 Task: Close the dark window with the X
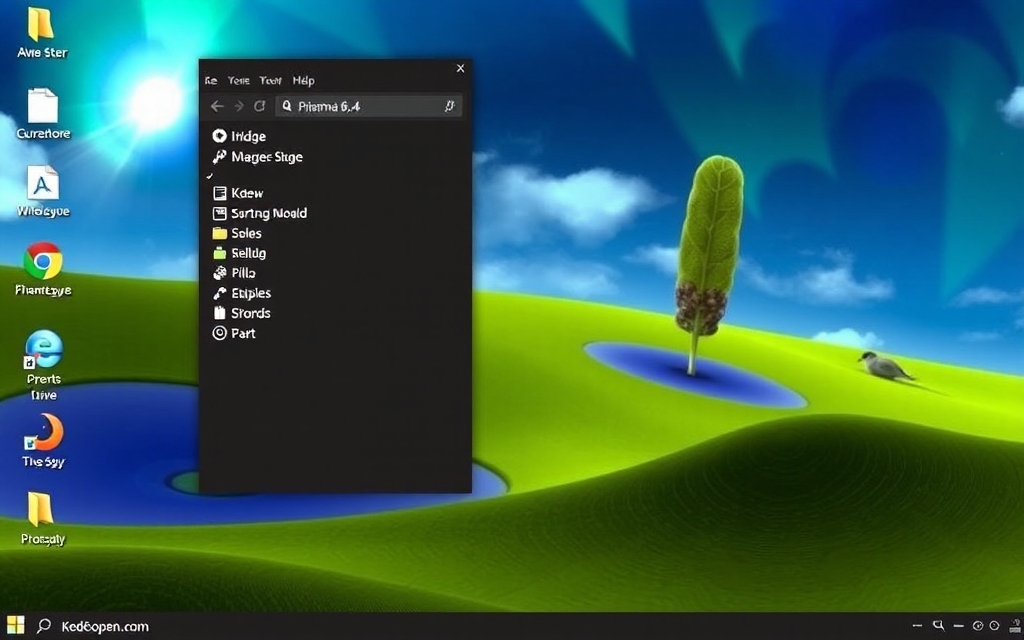460,68
